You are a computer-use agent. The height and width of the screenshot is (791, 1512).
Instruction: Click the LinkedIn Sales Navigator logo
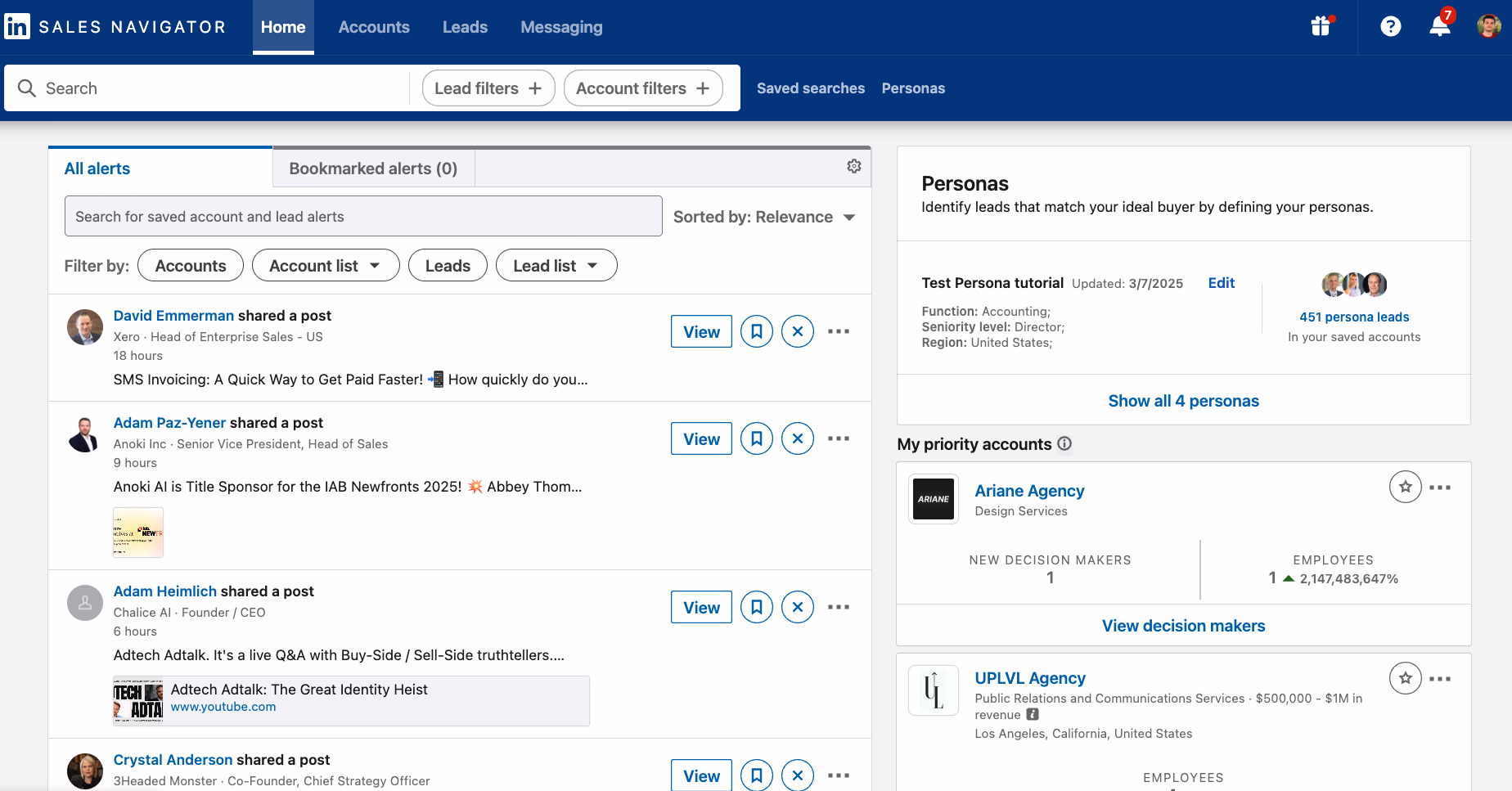pyautogui.click(x=115, y=27)
